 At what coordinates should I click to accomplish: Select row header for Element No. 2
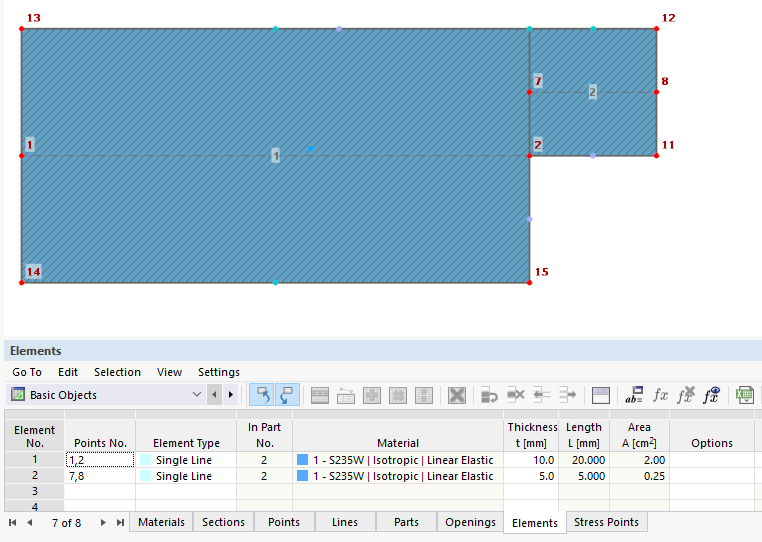pos(35,475)
